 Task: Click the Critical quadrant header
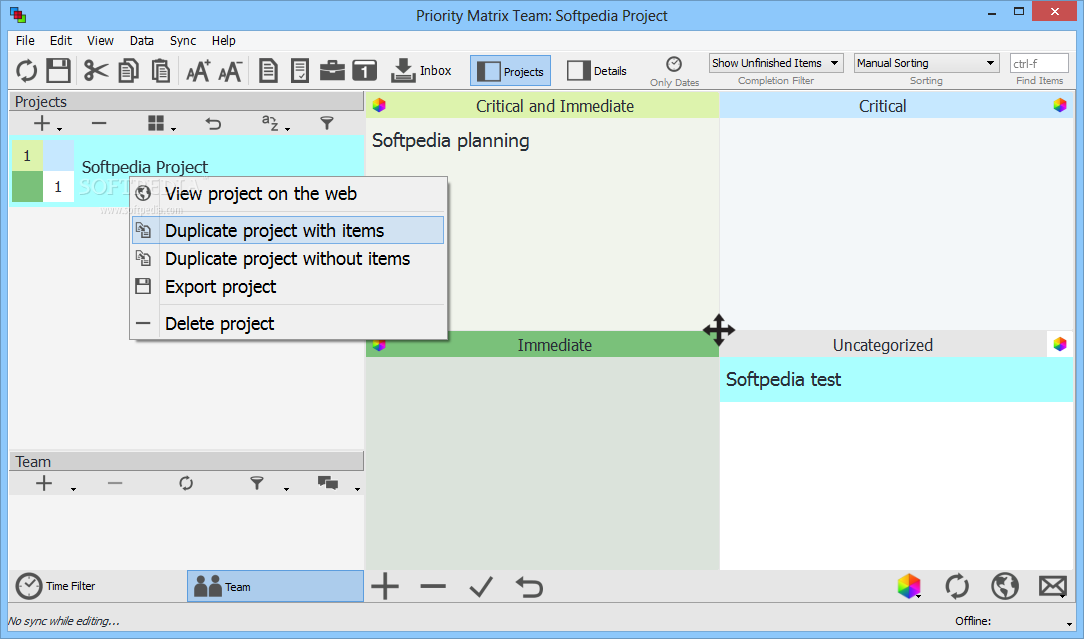[x=882, y=106]
